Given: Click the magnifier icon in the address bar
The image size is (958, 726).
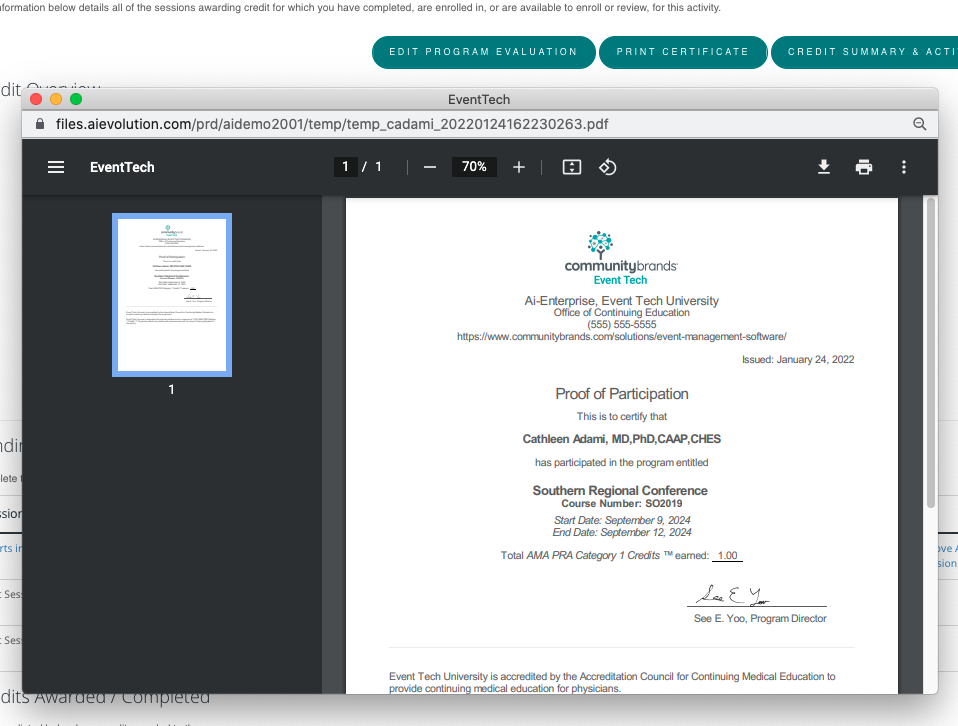Looking at the screenshot, I should click(x=919, y=124).
